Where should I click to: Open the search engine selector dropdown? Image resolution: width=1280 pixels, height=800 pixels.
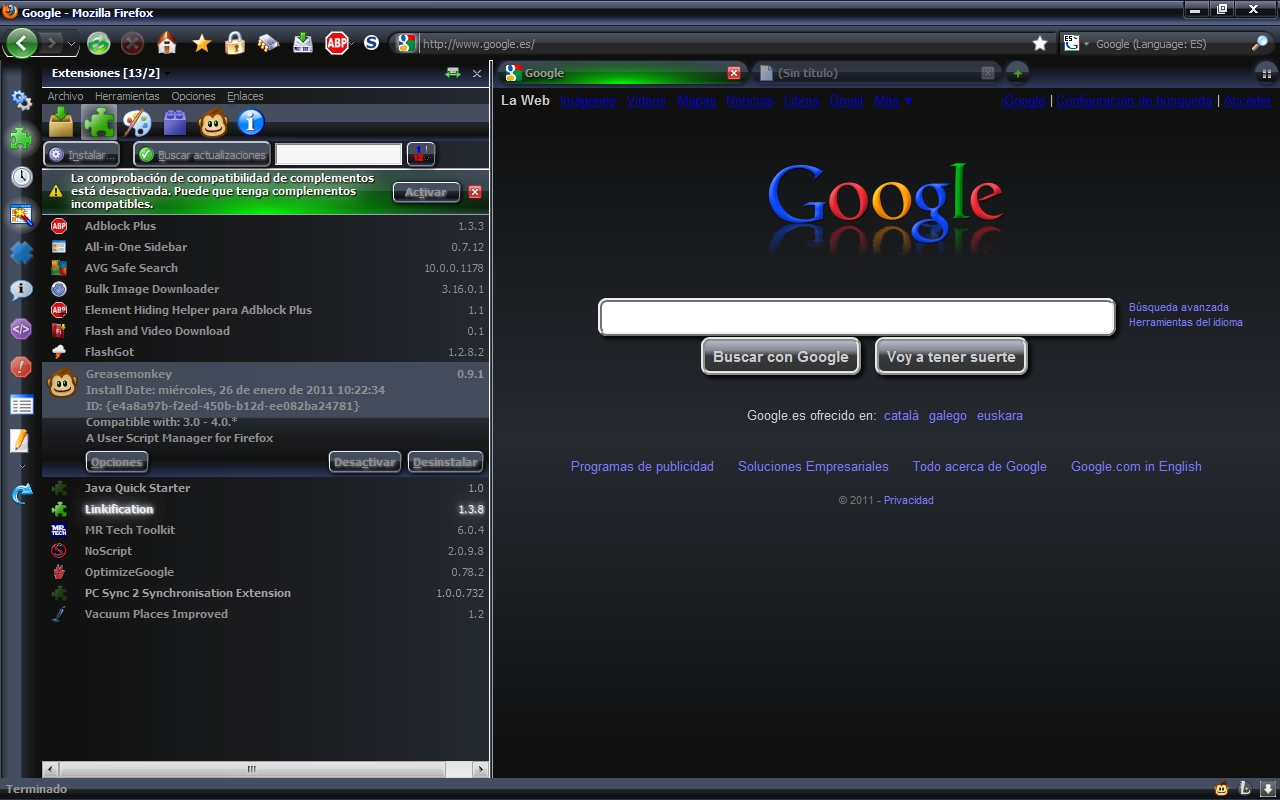[x=1075, y=43]
